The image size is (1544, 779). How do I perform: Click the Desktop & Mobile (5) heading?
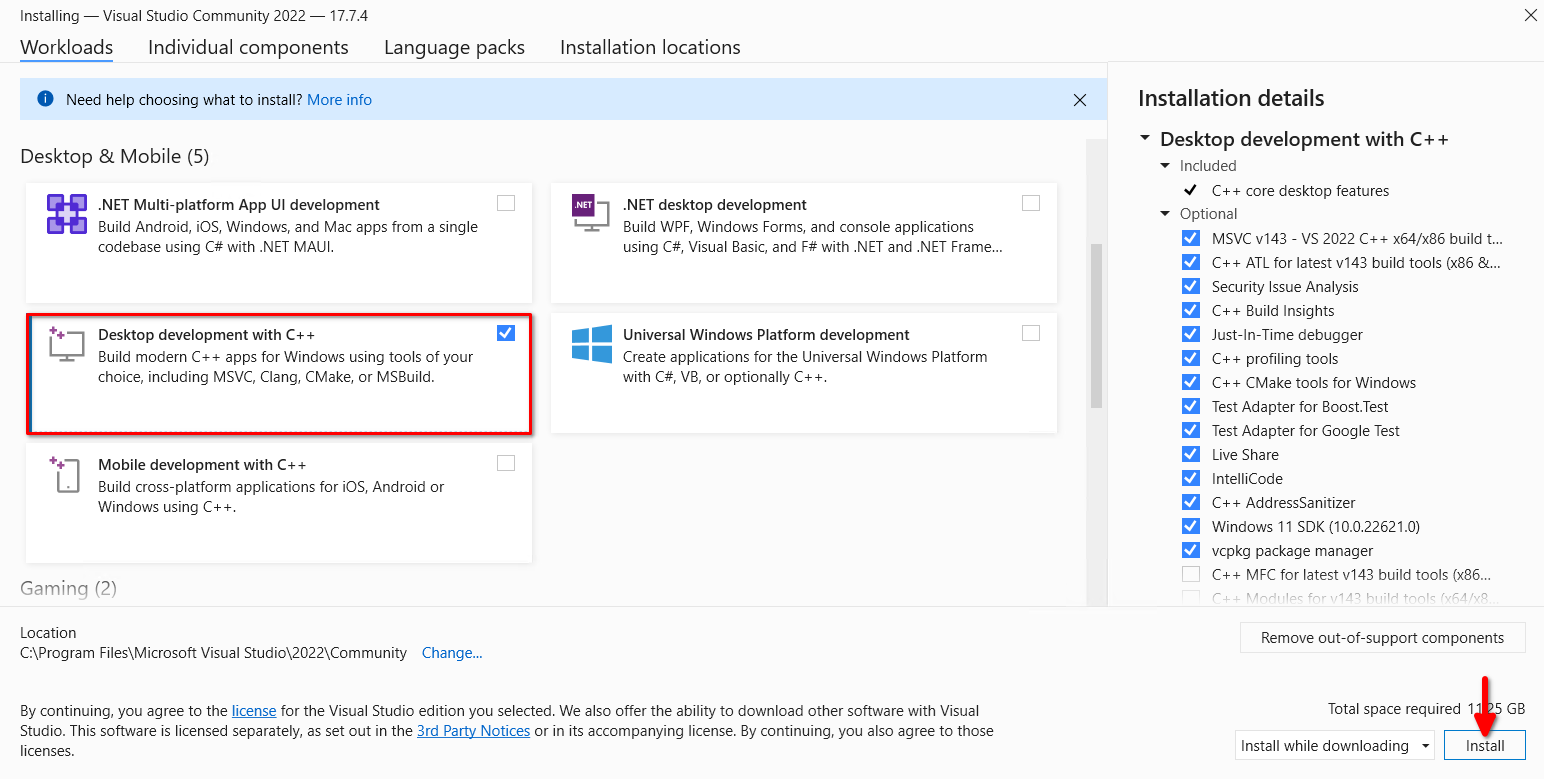[115, 156]
